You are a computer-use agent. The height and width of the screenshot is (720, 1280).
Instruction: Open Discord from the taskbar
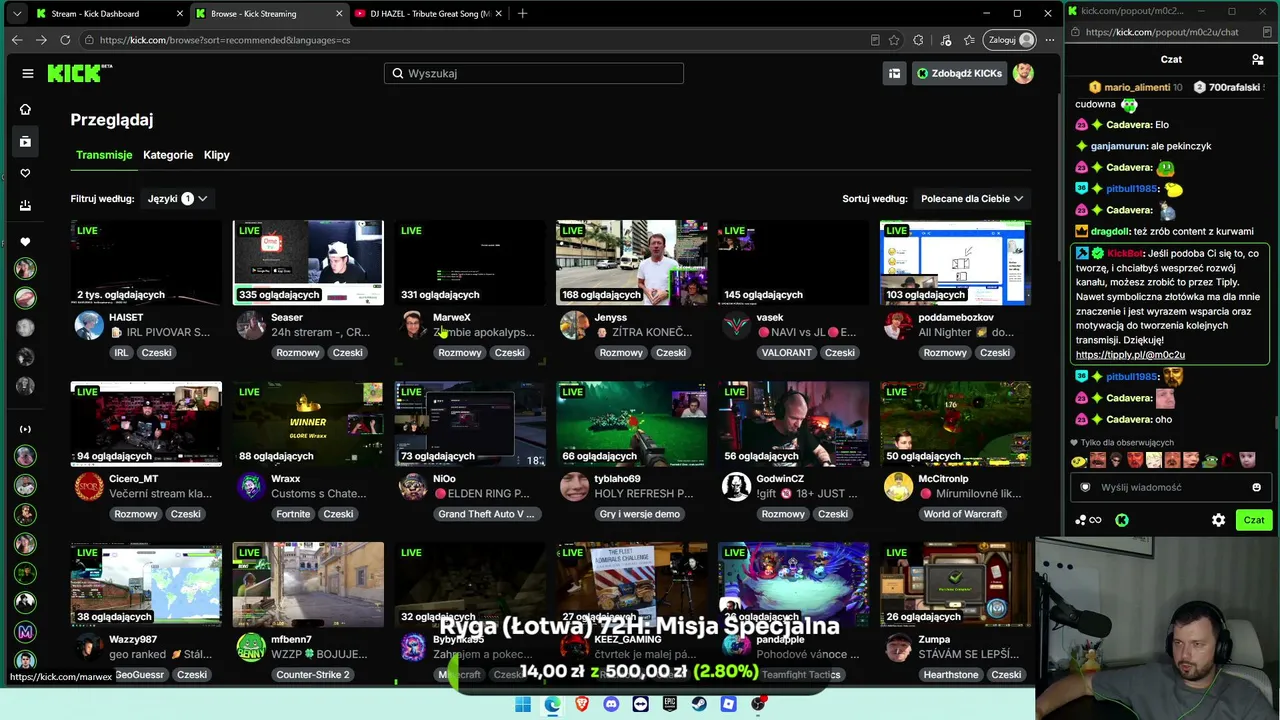click(611, 704)
